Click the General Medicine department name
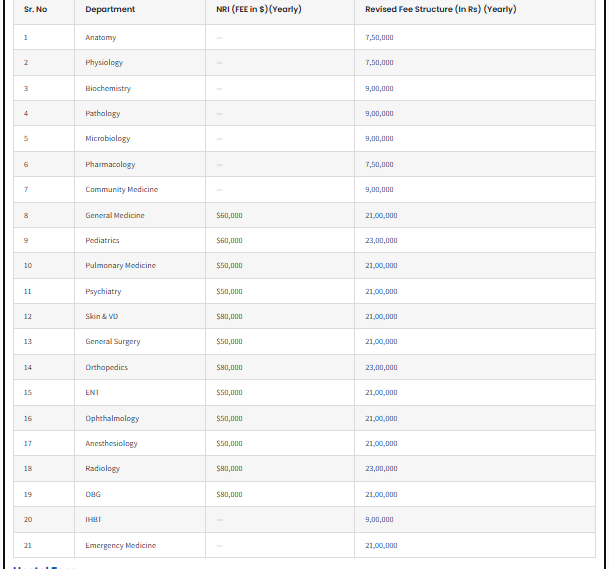 (x=115, y=215)
